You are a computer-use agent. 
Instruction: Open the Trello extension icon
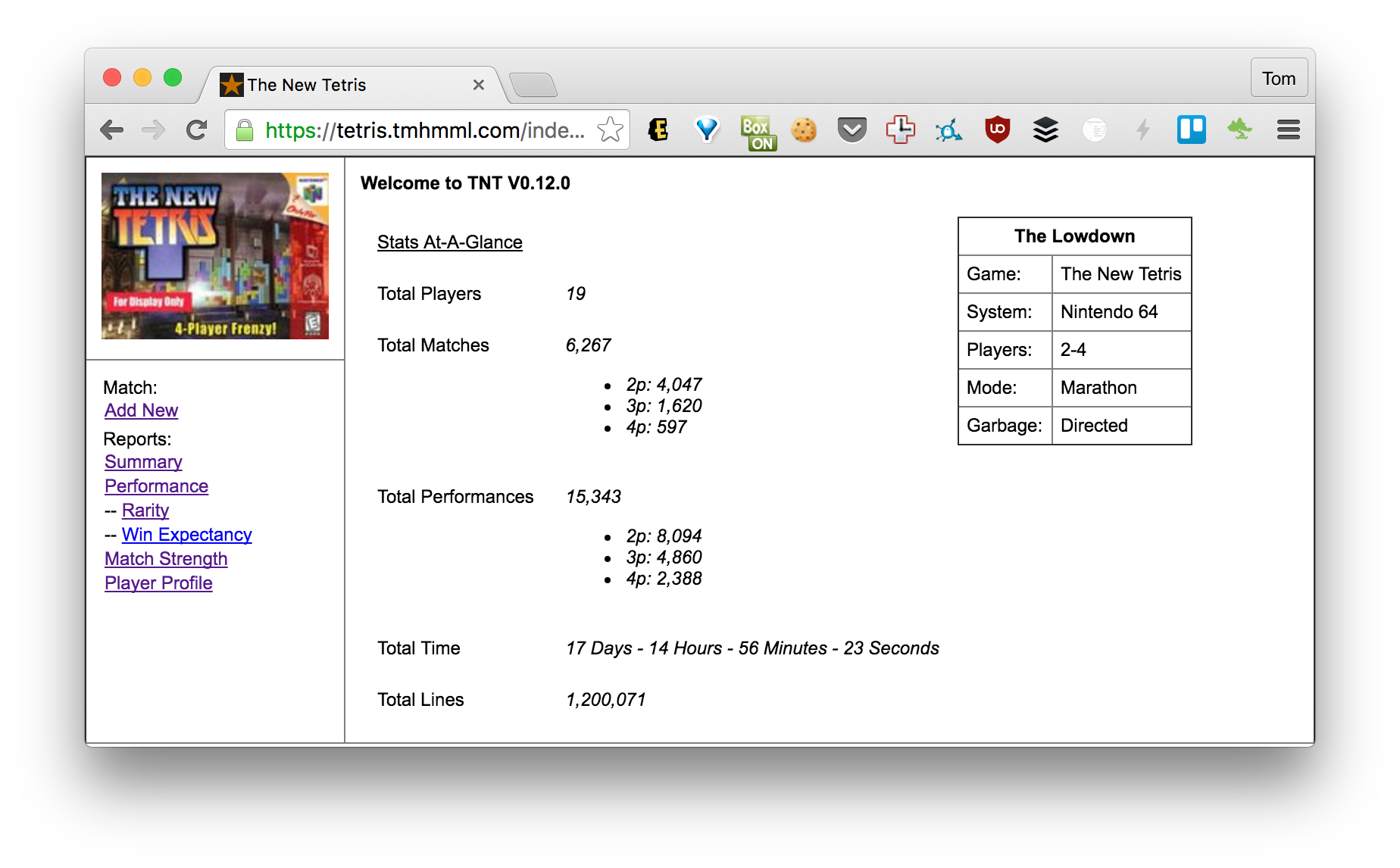pos(1192,130)
